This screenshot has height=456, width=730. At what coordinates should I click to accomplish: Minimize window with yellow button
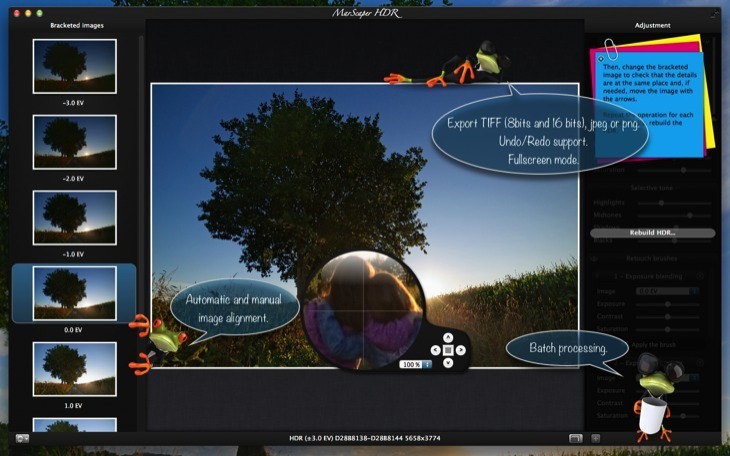28,14
